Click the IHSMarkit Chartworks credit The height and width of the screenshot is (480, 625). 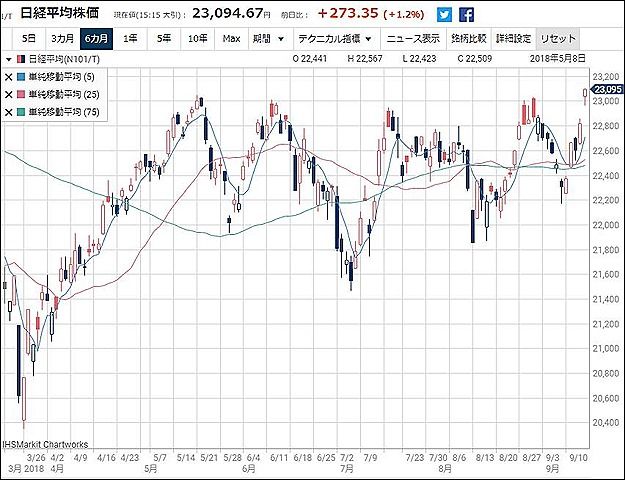[45, 444]
